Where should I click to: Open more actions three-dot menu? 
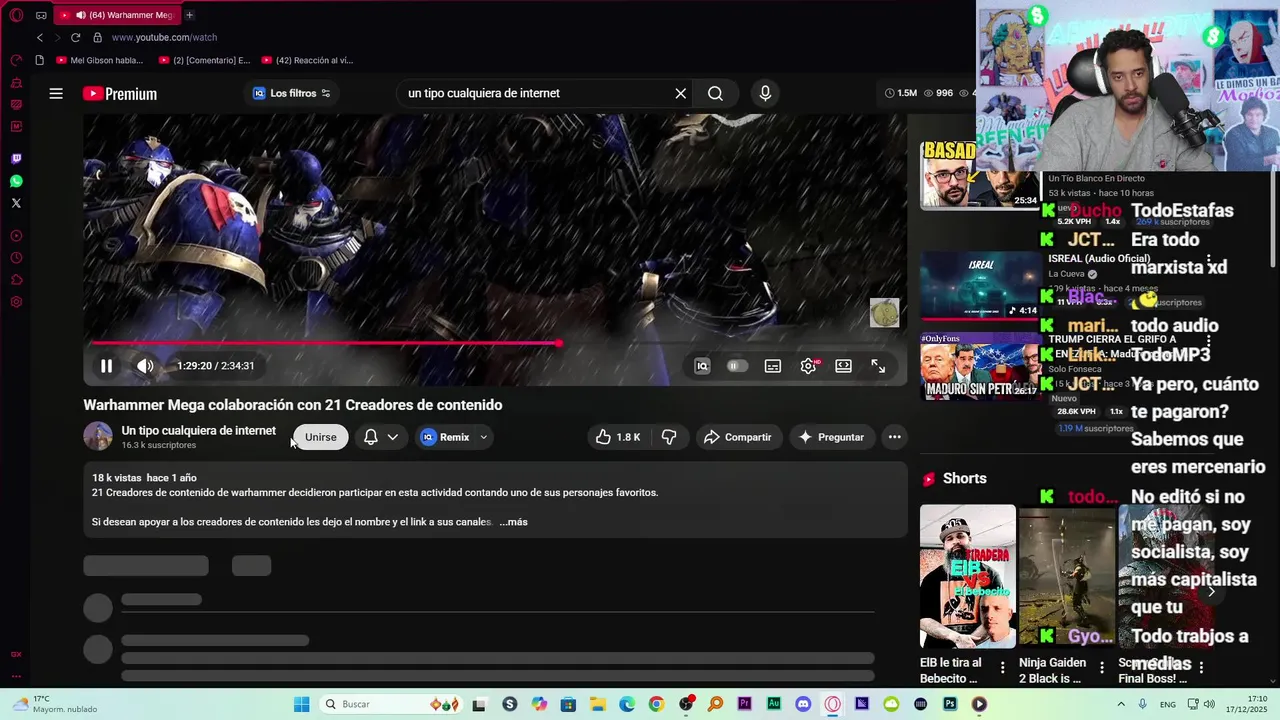coord(895,437)
